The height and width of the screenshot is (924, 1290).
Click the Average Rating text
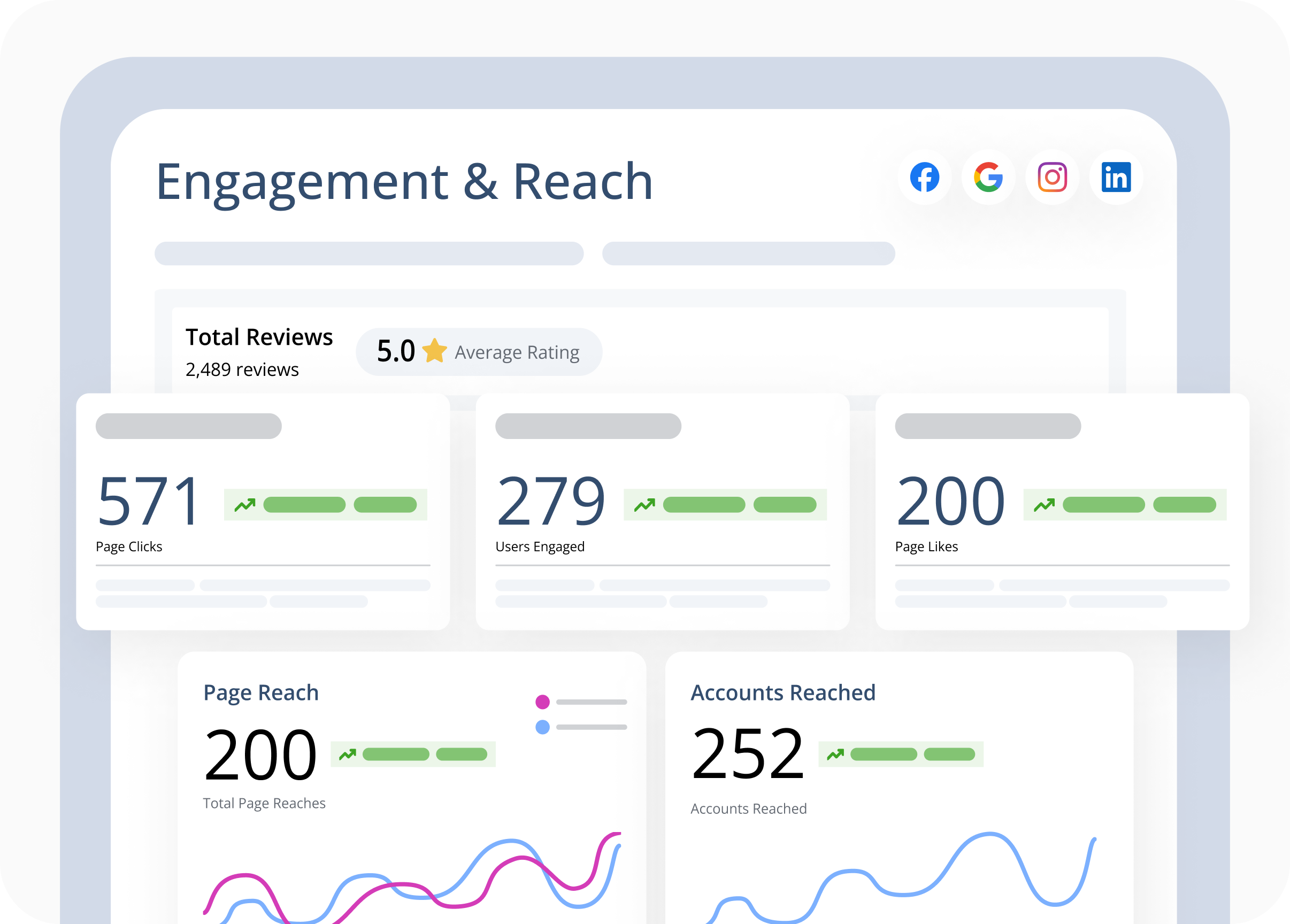point(517,352)
